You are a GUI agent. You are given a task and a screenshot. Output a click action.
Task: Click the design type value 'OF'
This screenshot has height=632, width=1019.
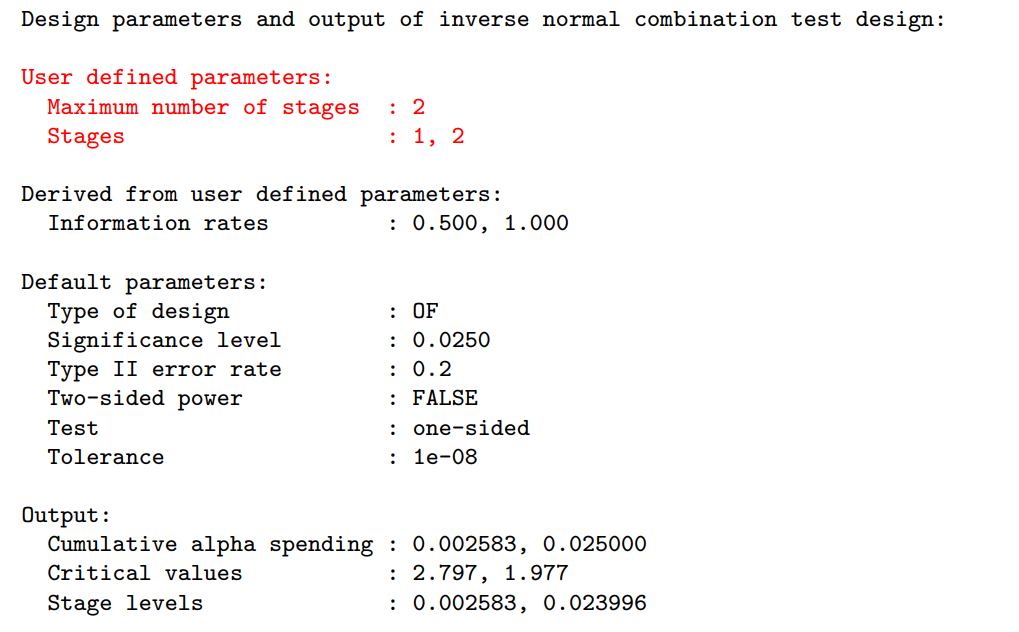pos(425,311)
